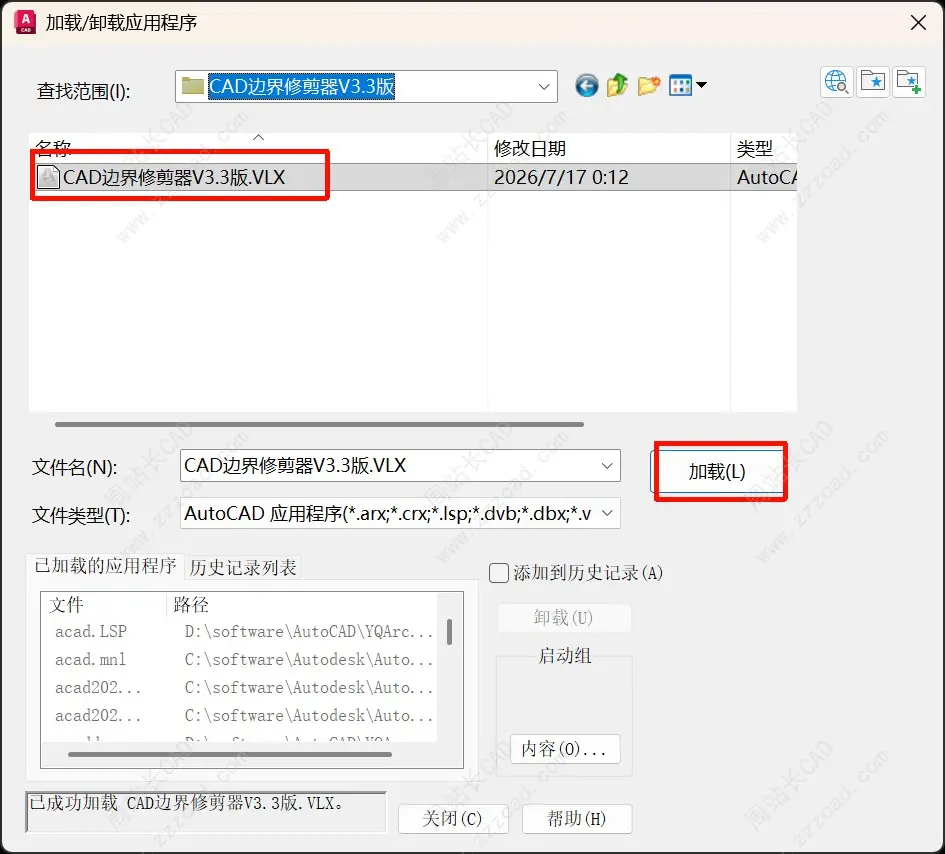Screen dimensions: 945x854
Task: Go up one folder level
Action: tap(617, 86)
